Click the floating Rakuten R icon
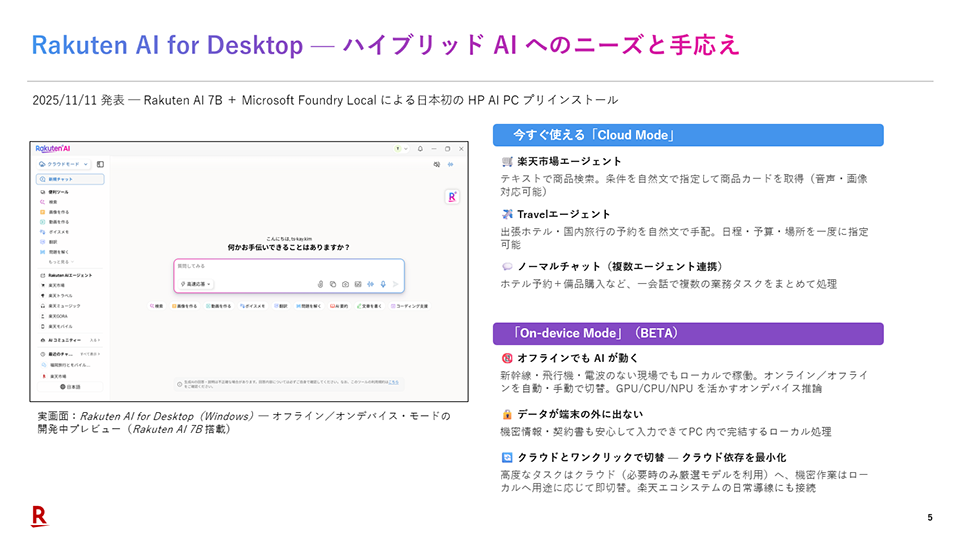Viewport: 960px width, 538px height. coord(452,196)
